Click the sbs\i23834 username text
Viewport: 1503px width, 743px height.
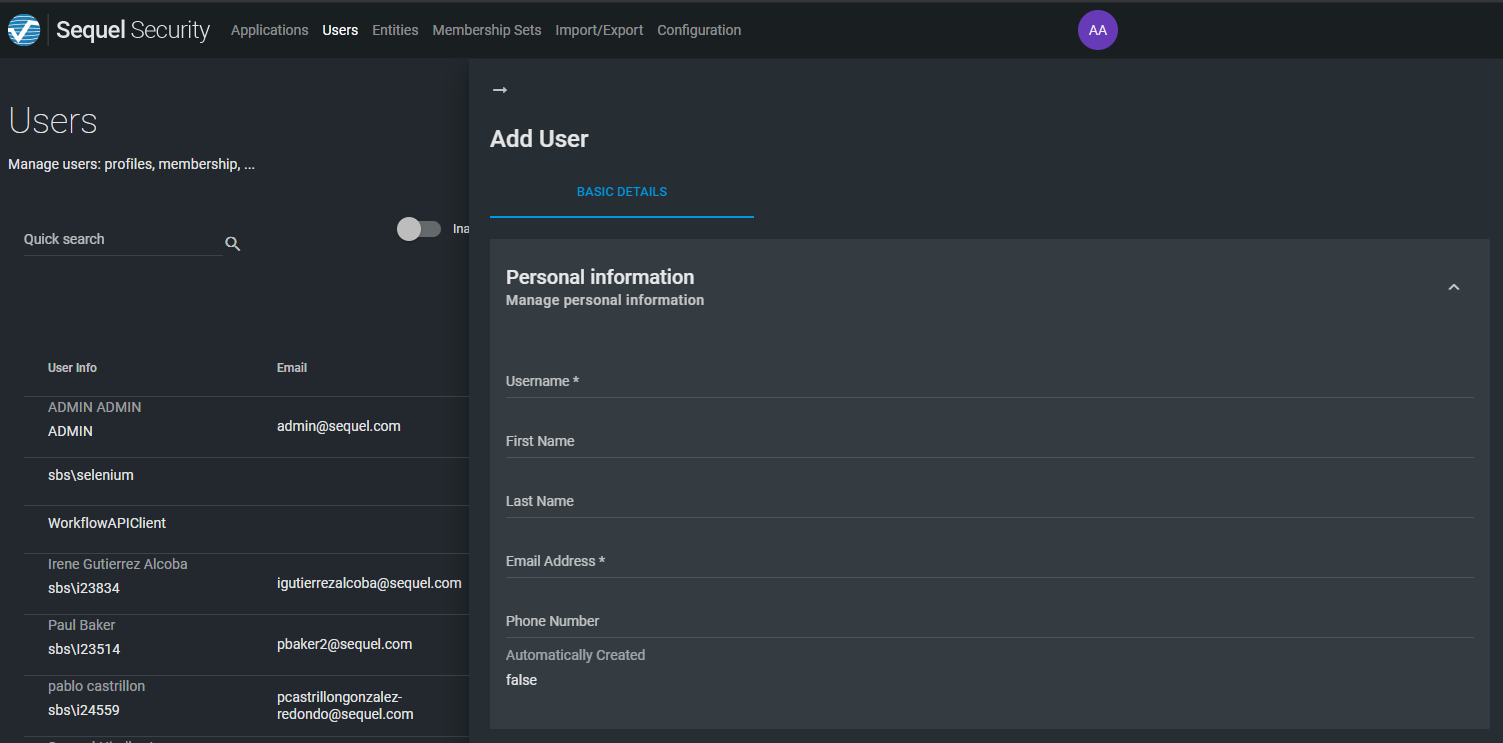pos(84,588)
